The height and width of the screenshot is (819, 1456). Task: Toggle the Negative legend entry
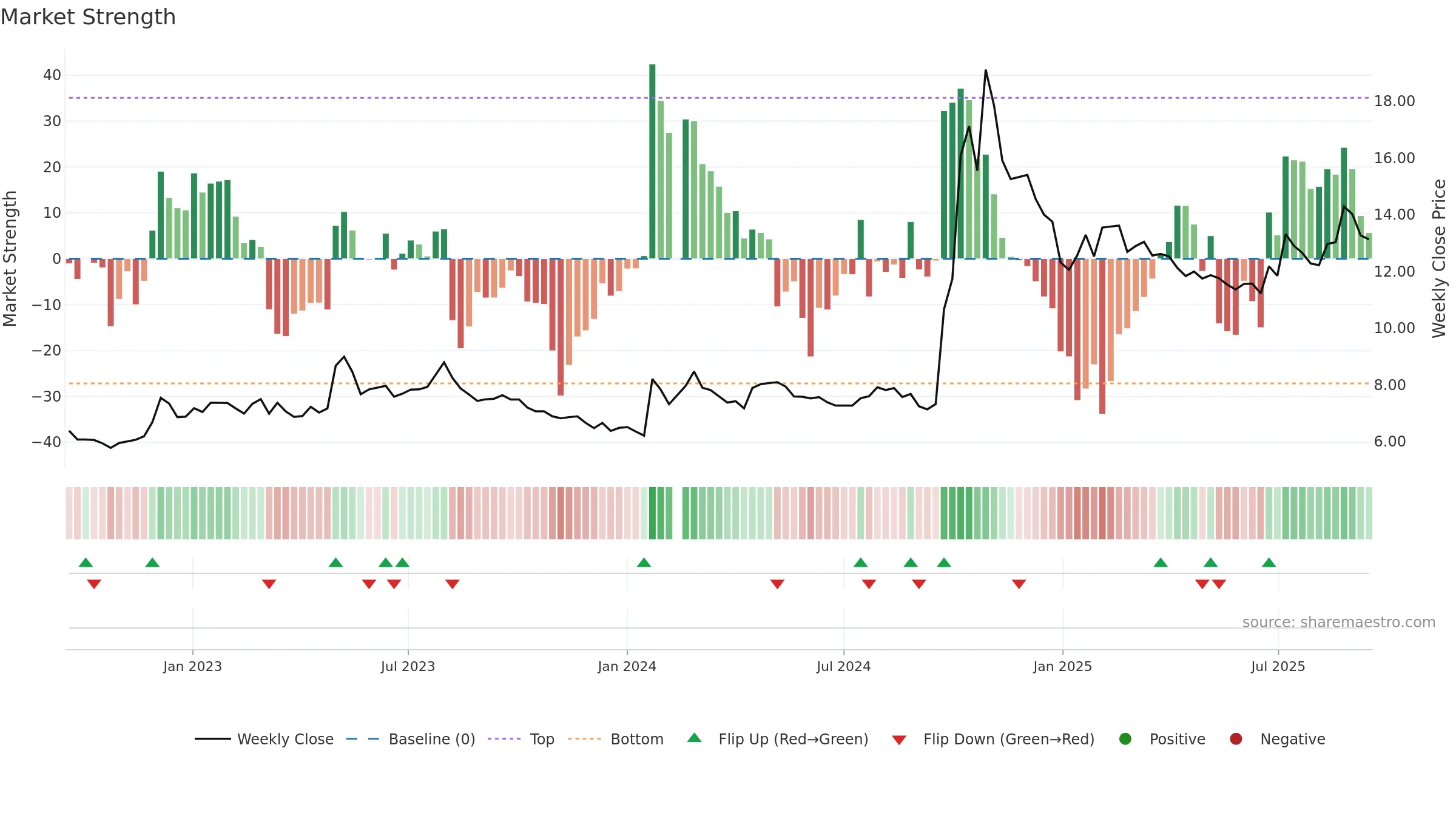[1277, 739]
